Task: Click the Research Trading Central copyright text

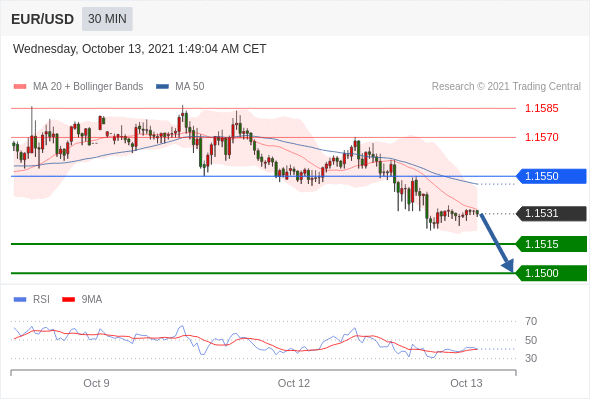Action: tap(506, 87)
